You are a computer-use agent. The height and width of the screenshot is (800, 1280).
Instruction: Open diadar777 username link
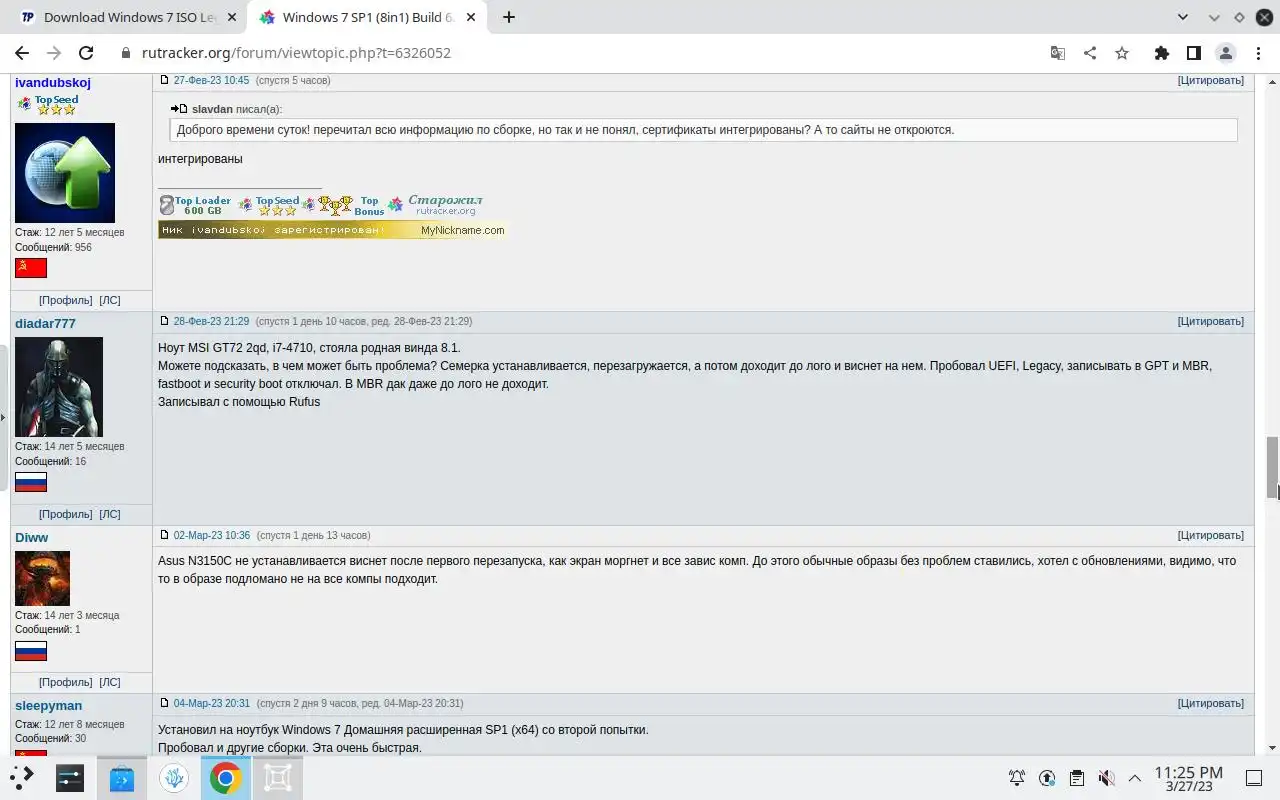click(x=45, y=323)
